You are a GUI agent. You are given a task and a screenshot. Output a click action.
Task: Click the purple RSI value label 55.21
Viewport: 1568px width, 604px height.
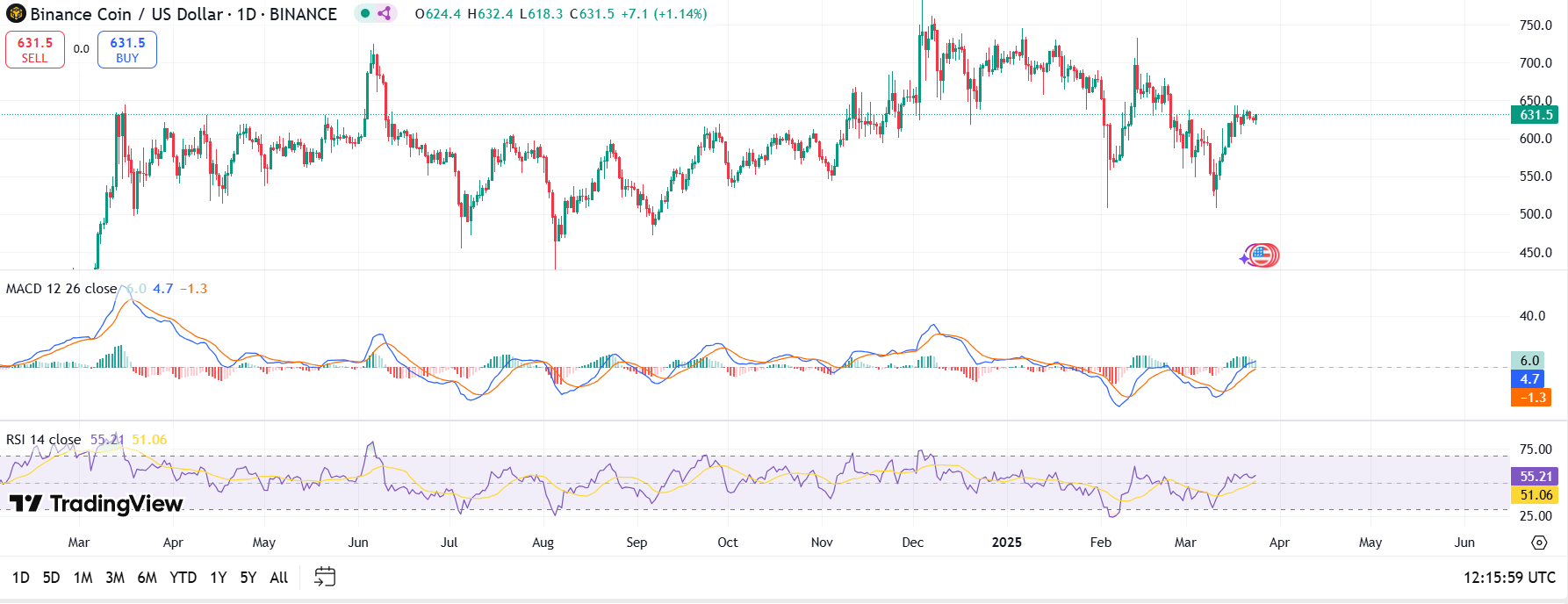click(1536, 477)
